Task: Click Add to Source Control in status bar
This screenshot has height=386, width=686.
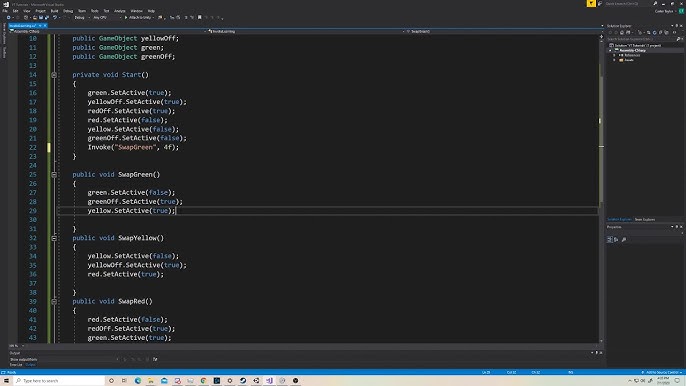Action: point(662,372)
